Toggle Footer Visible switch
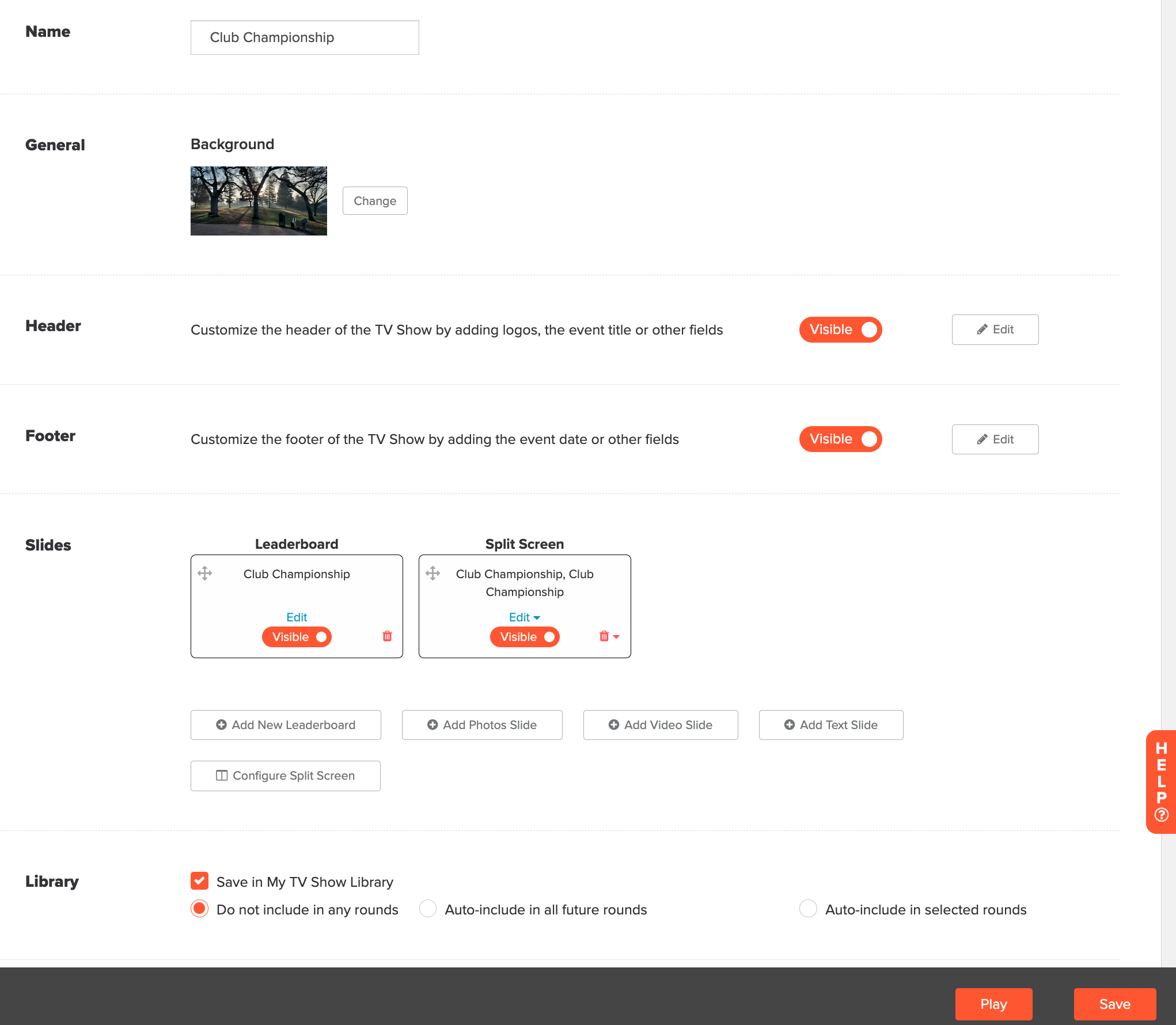 pos(840,439)
